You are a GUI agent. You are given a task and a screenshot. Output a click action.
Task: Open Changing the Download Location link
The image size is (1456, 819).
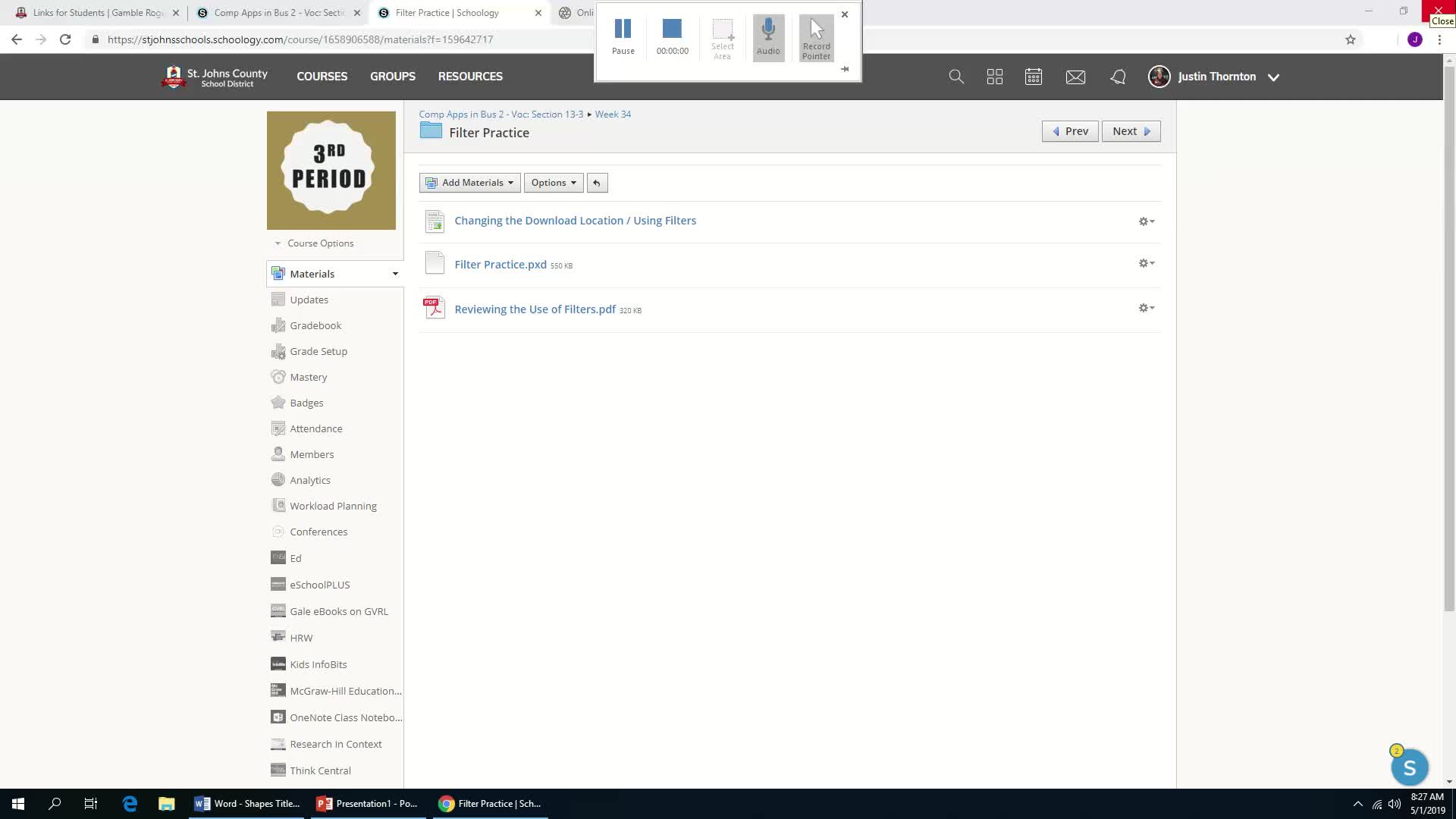pyautogui.click(x=575, y=220)
